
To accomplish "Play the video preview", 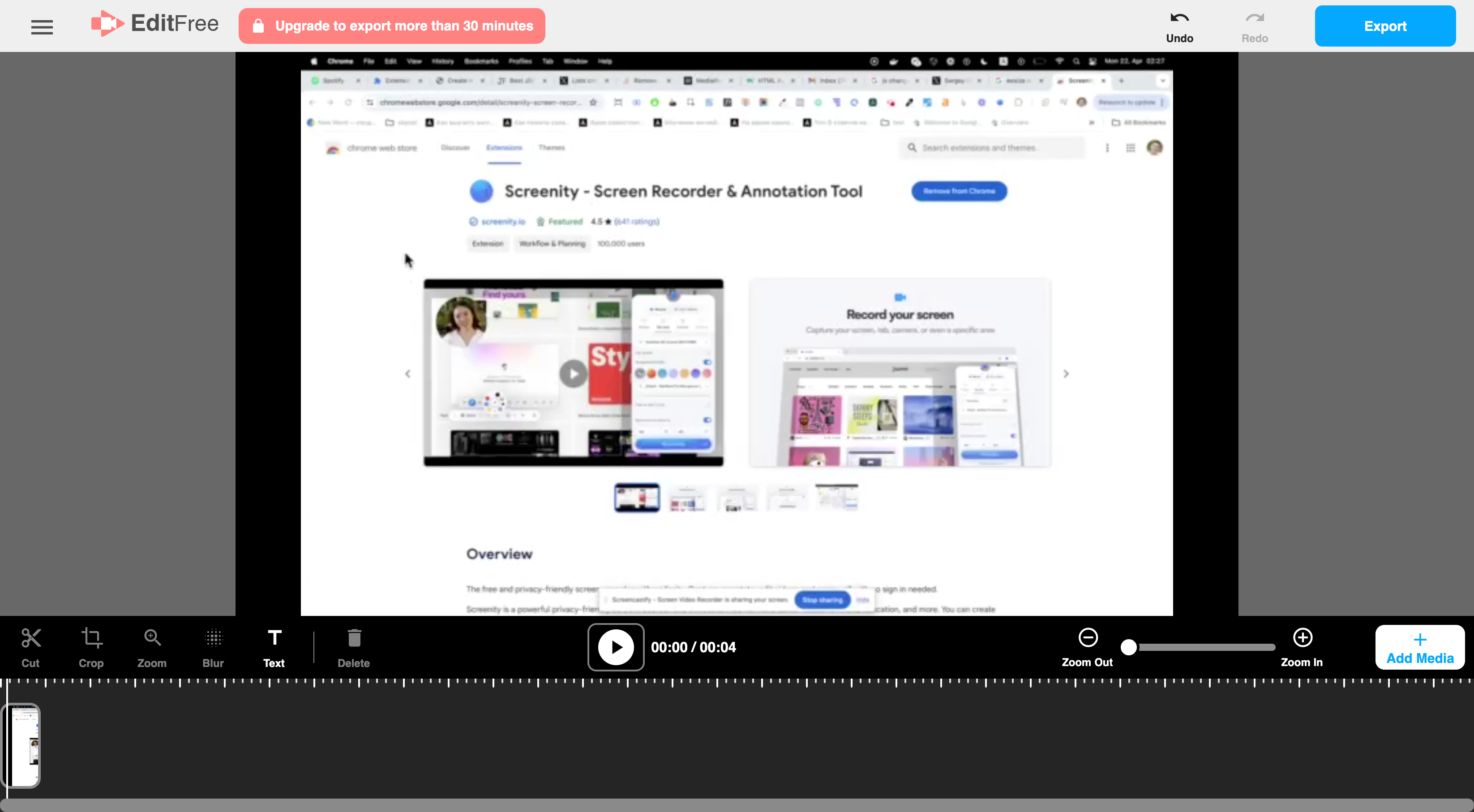I will click(x=616, y=647).
